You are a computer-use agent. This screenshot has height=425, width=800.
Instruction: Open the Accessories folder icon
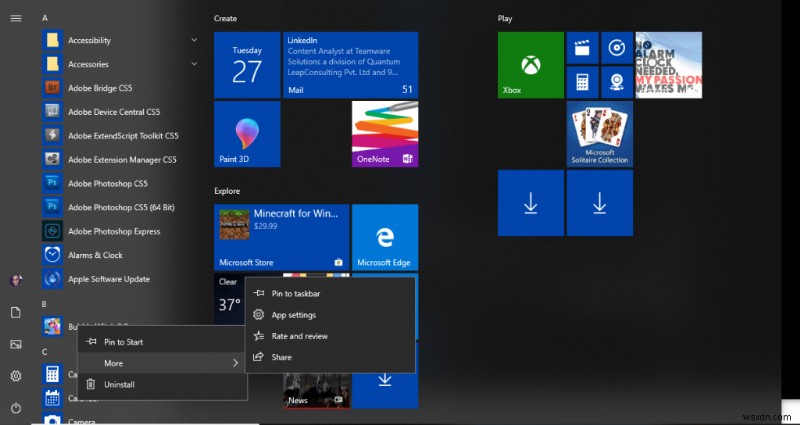(52, 64)
